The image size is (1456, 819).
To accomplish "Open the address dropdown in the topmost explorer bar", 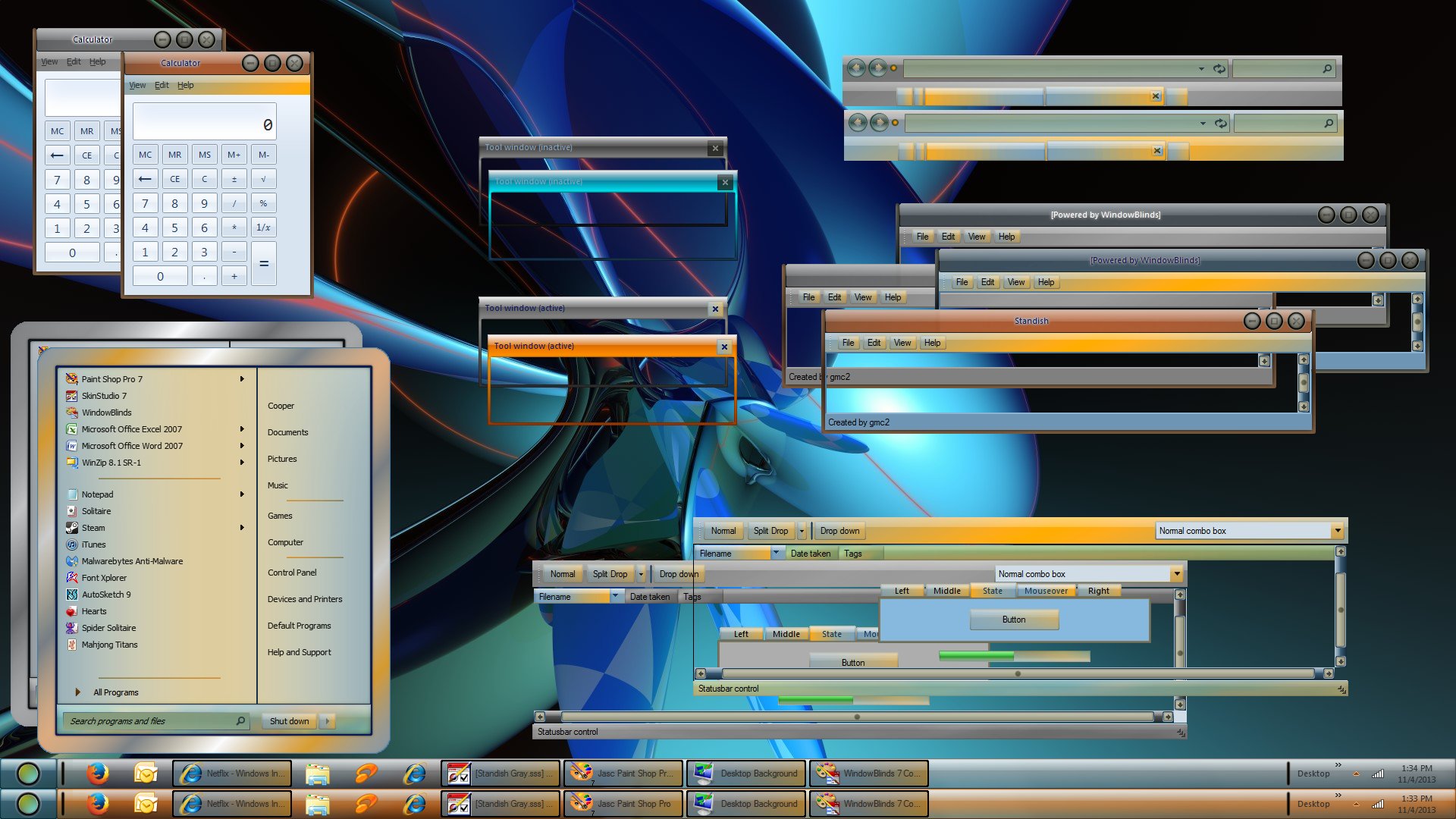I will click(x=1201, y=69).
